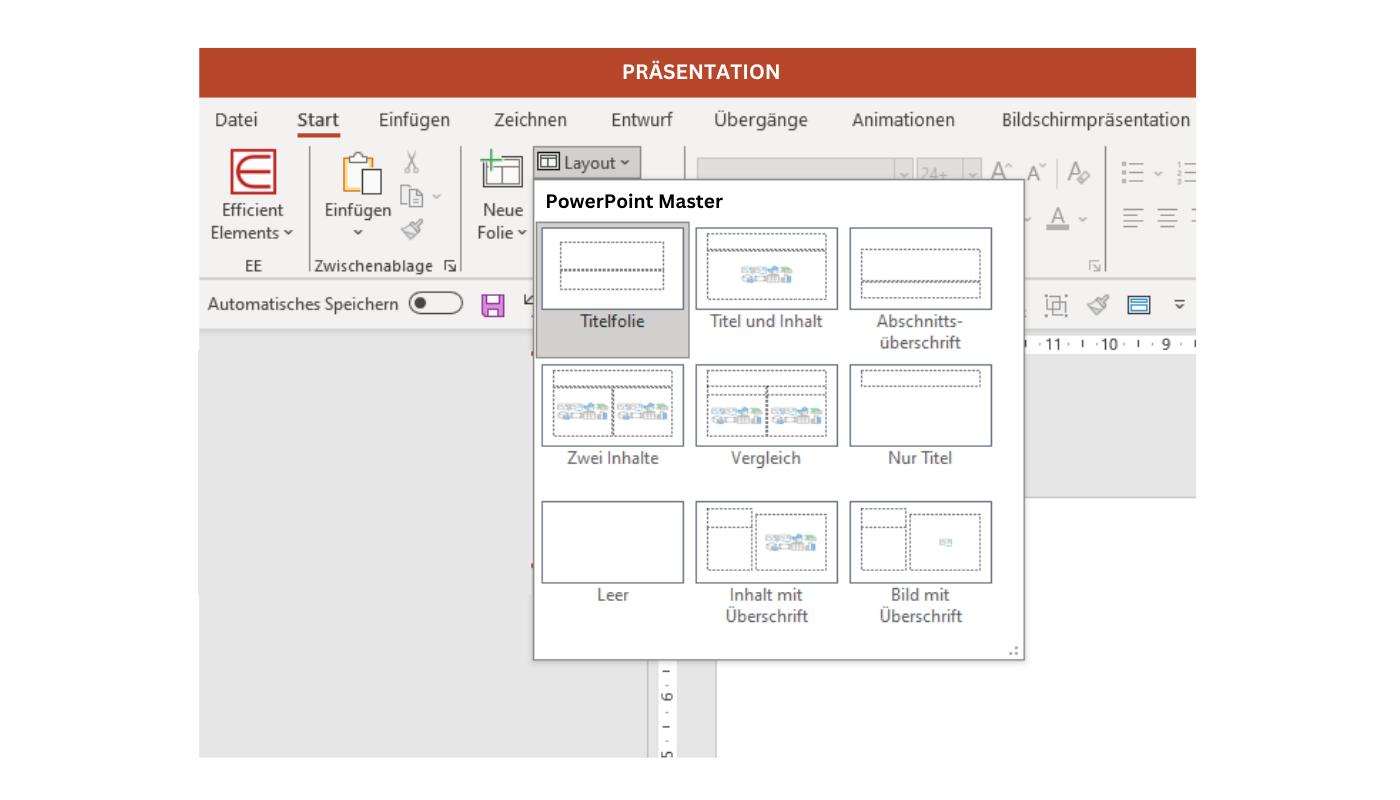The width and height of the screenshot is (1400, 800).
Task: Click the align left icon
Action: point(1133,217)
